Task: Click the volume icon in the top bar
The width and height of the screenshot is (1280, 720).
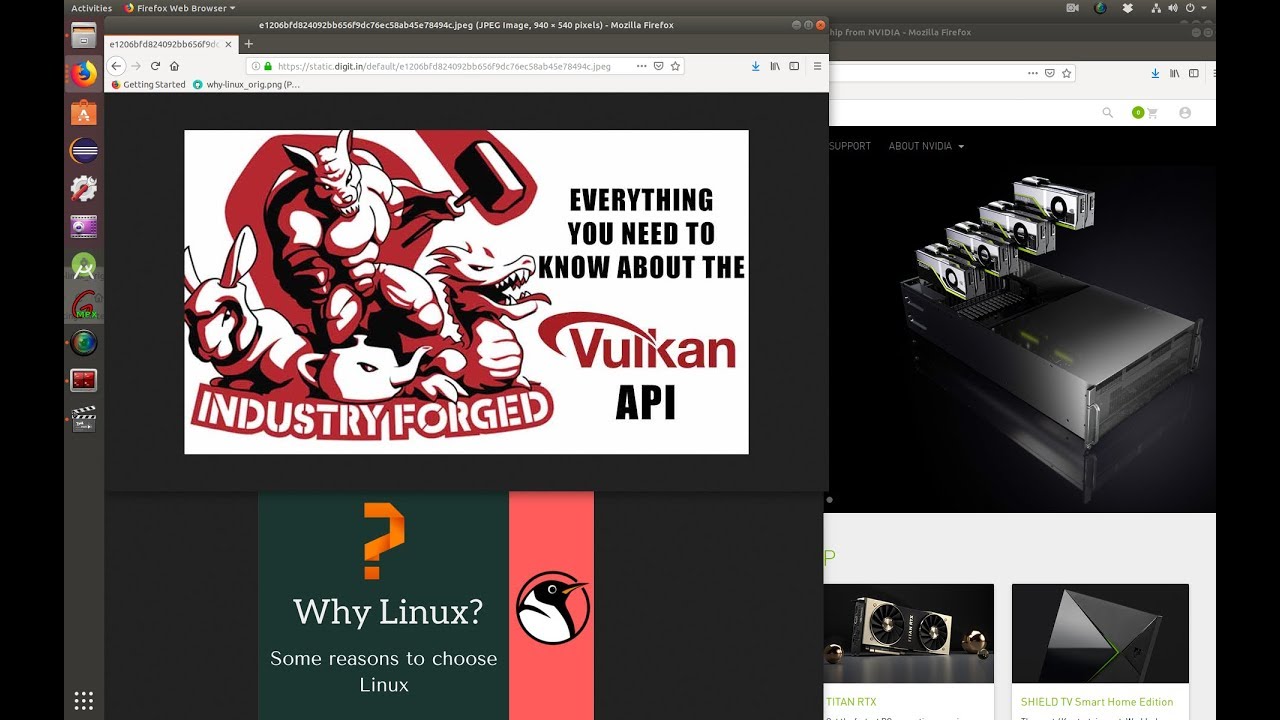Action: click(1173, 8)
